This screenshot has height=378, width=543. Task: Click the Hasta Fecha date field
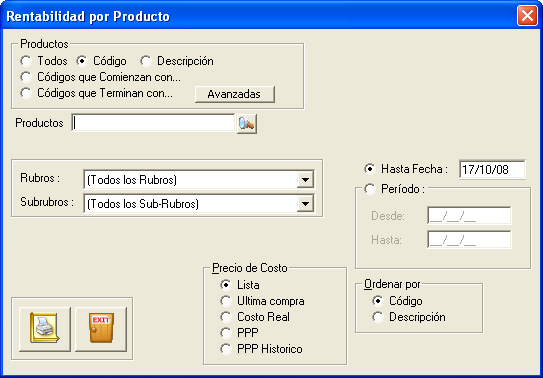492,170
